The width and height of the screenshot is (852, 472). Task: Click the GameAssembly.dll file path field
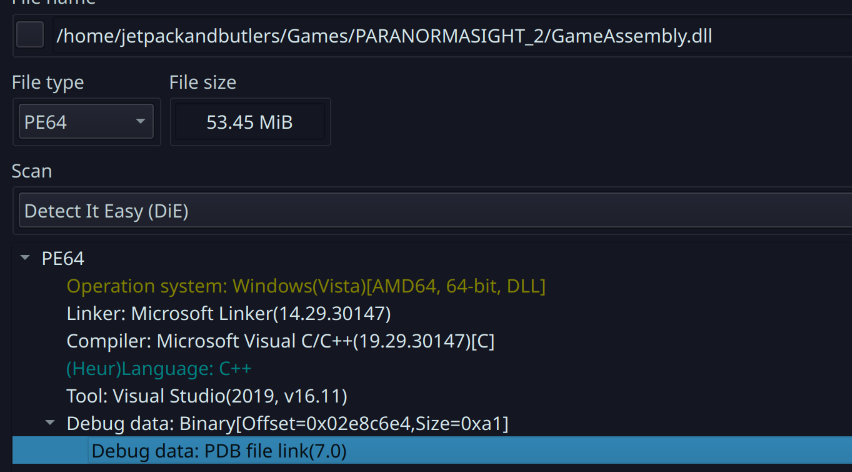click(x=384, y=37)
